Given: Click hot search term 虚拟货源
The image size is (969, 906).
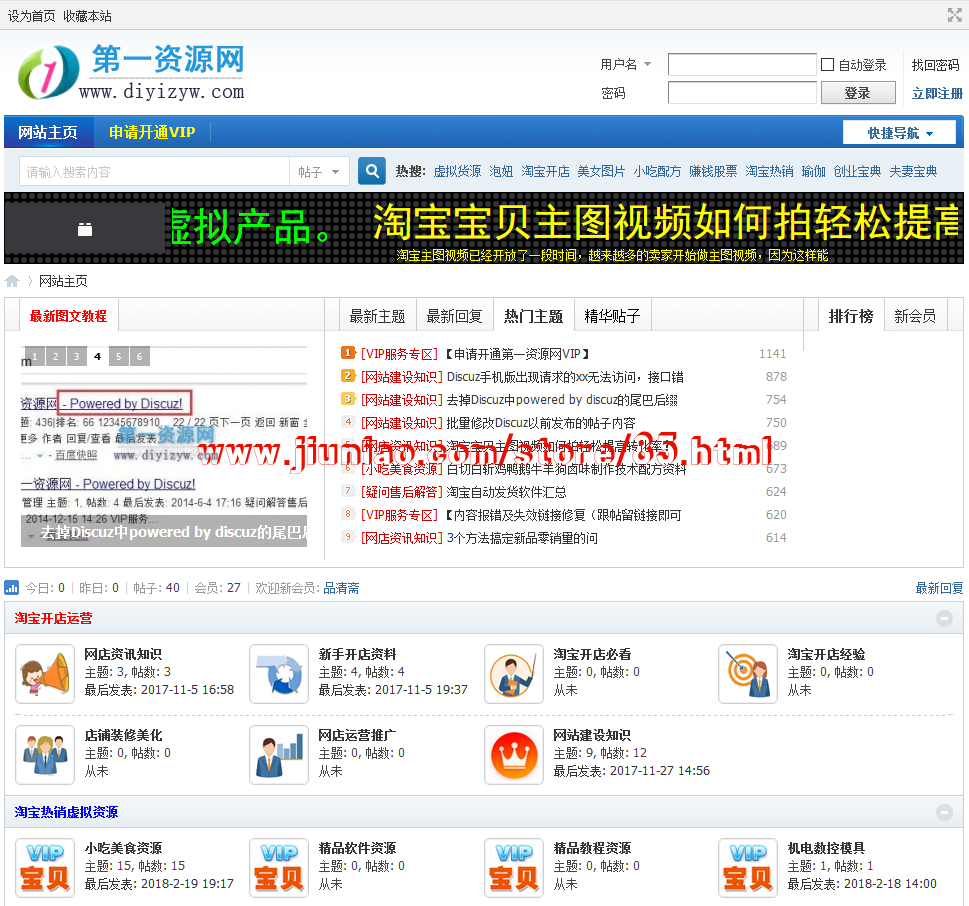Looking at the screenshot, I should [x=457, y=171].
